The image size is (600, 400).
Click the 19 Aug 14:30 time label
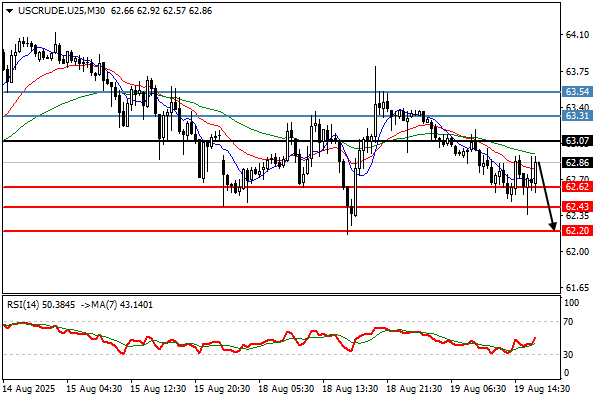tap(542, 389)
